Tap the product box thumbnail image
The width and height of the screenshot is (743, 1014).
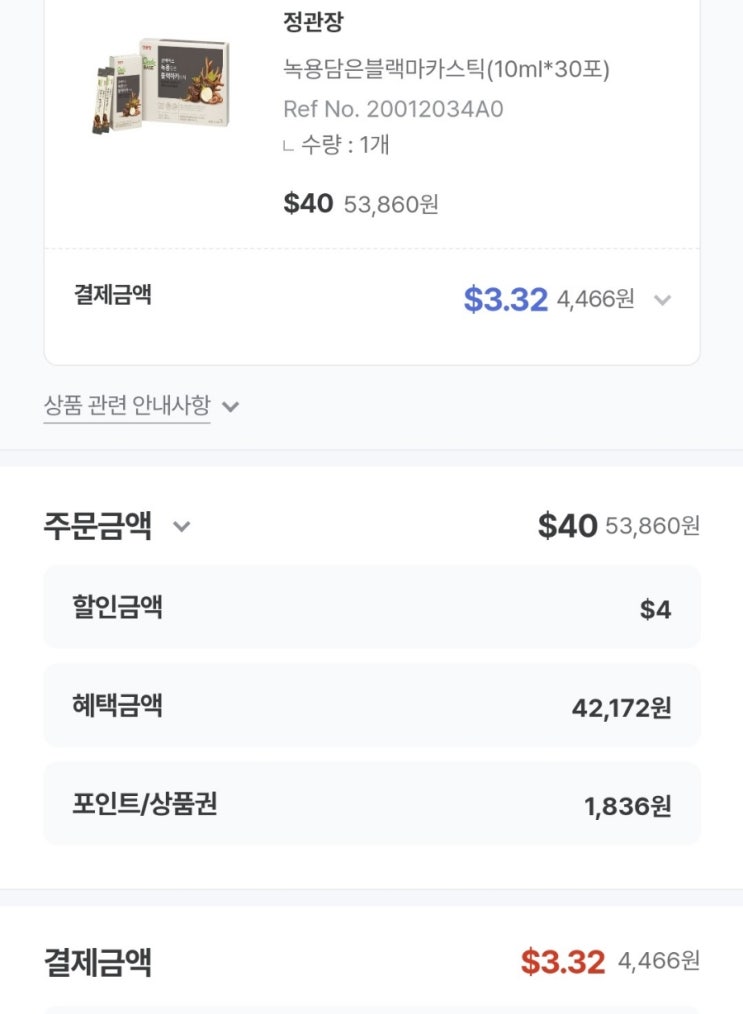click(x=160, y=86)
